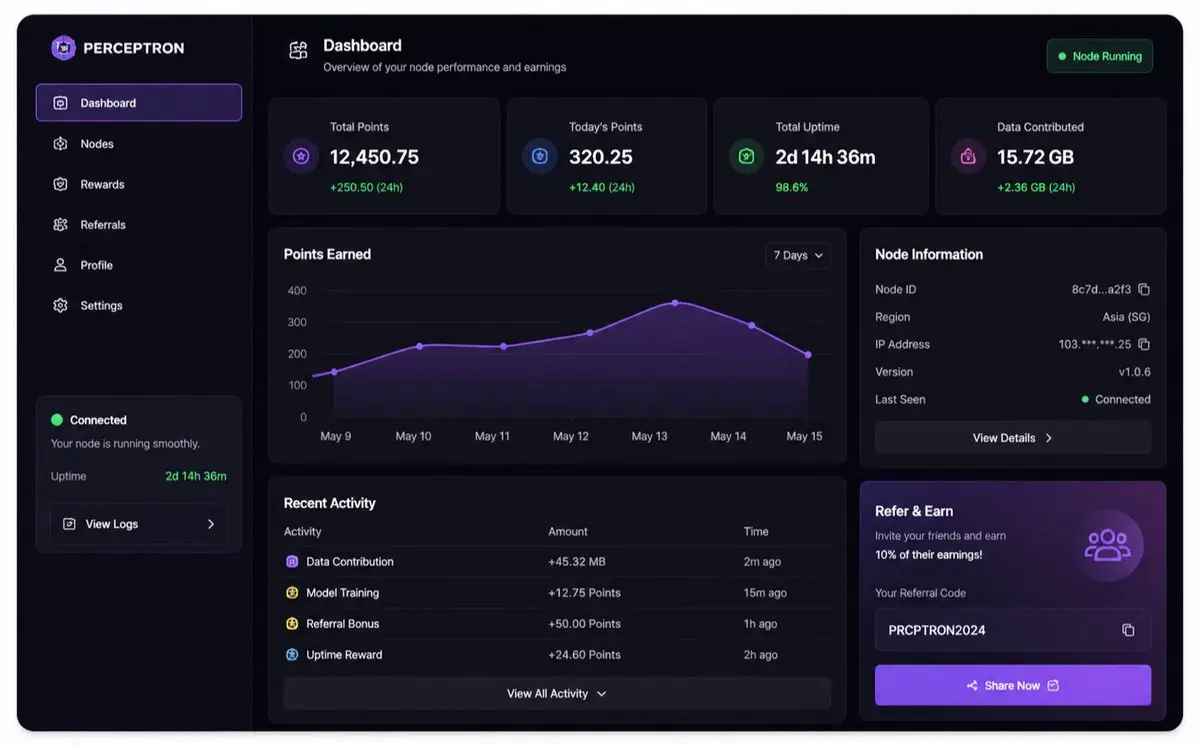
Task: Open View Logs in sidebar
Action: point(139,524)
